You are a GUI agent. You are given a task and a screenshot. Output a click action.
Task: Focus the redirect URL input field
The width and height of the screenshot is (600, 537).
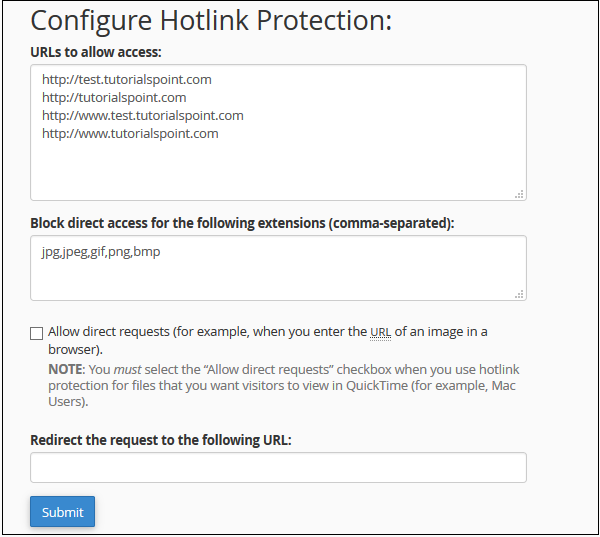click(x=278, y=467)
